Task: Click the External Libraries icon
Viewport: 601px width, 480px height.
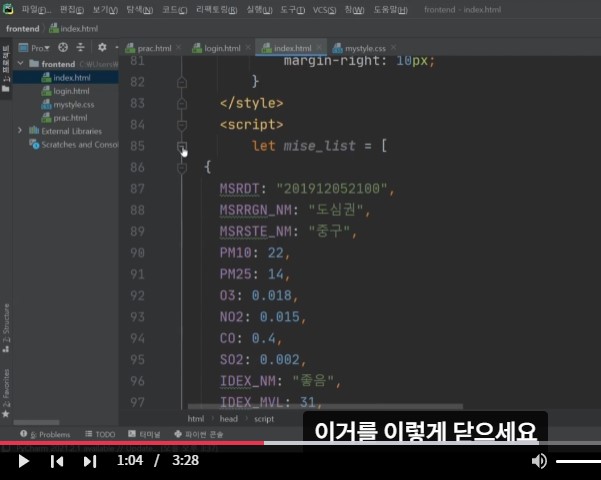Action: [34, 131]
